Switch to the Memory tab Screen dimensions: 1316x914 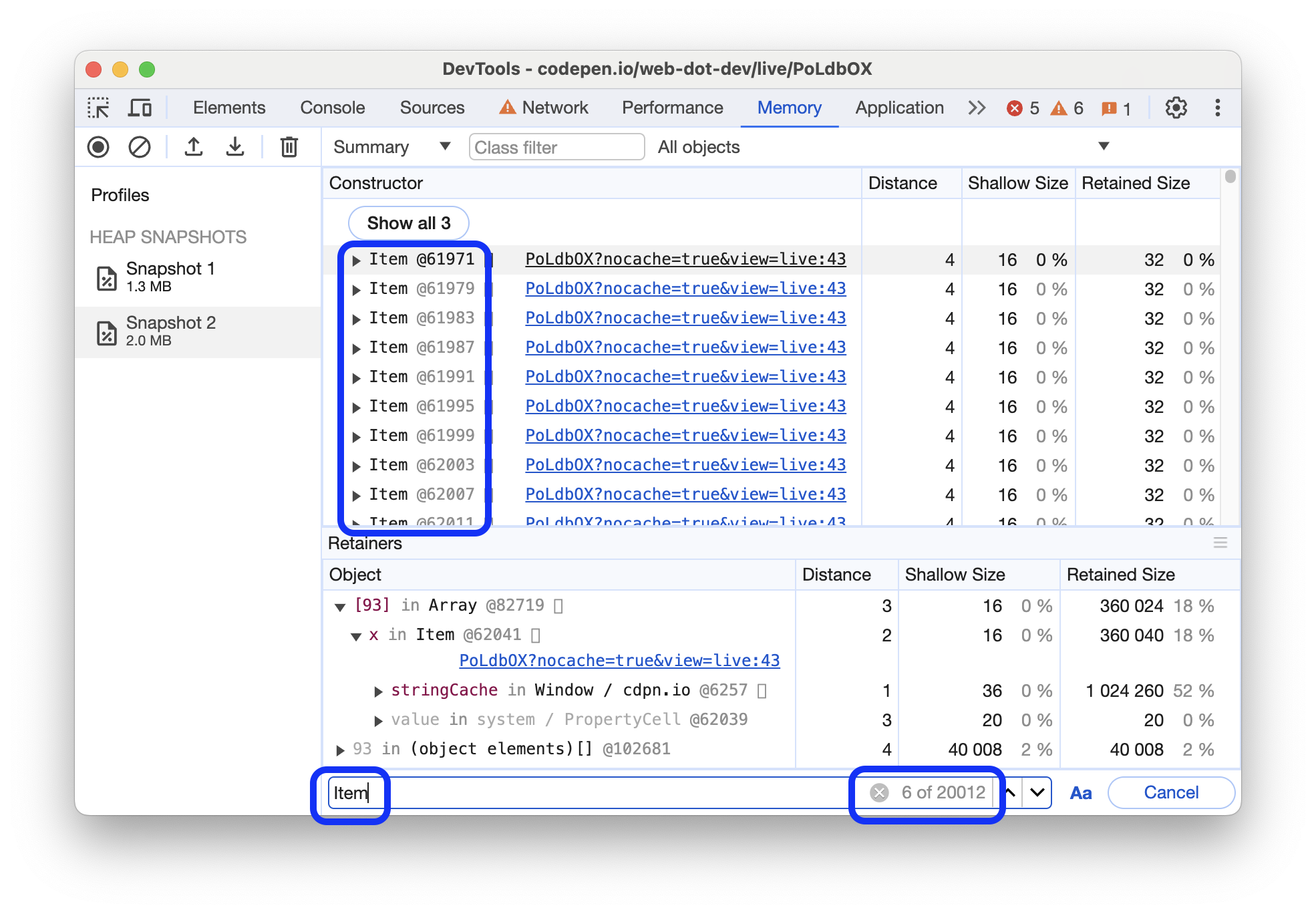tap(789, 106)
